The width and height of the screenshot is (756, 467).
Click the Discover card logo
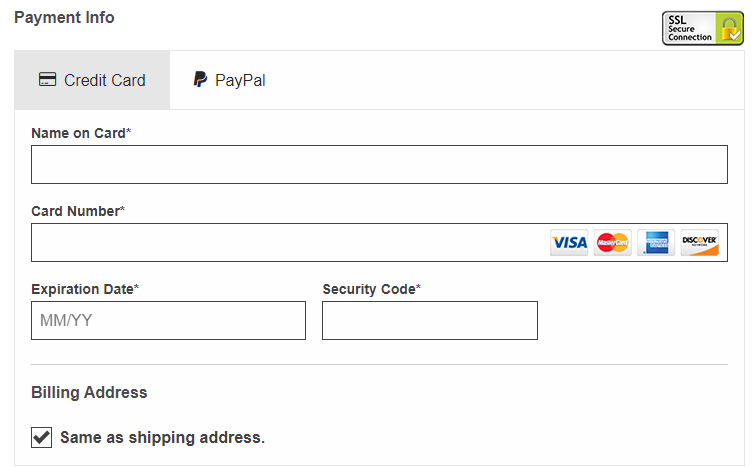[700, 243]
